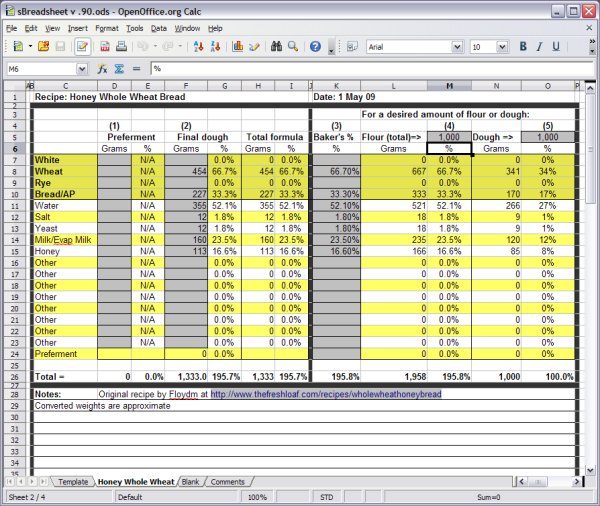Switch to the Comments sheet tab

(227, 482)
